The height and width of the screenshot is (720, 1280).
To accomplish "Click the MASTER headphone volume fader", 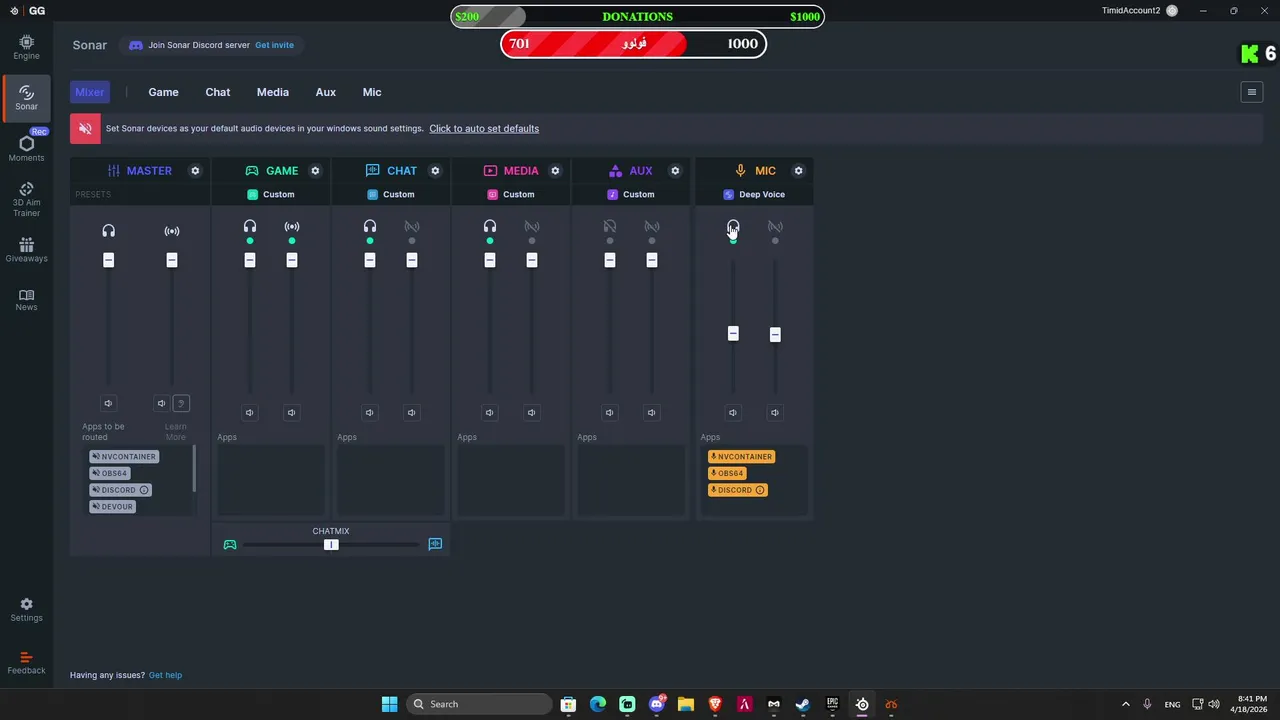I will pyautogui.click(x=108, y=260).
